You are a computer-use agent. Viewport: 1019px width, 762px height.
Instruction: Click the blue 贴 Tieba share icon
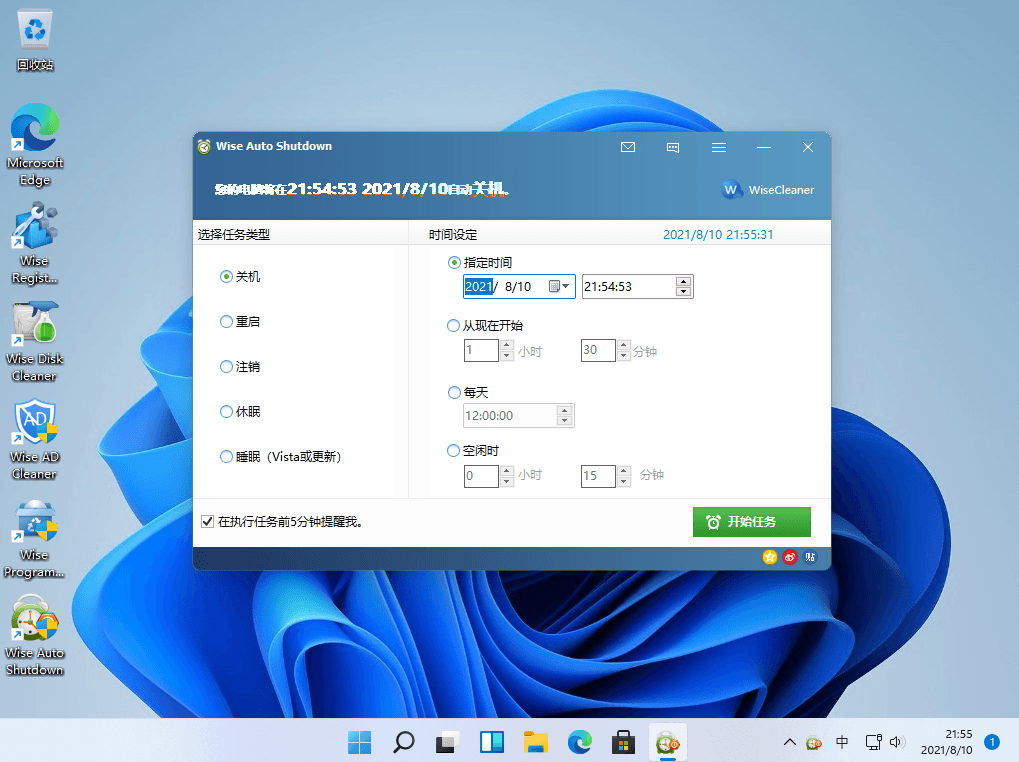coord(810,557)
